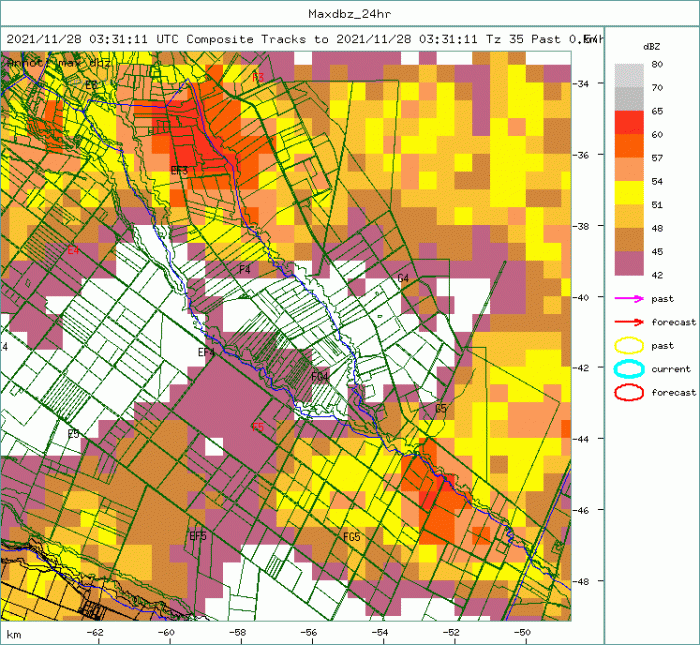This screenshot has width=700, height=645.
Task: Click the red F3 grid label
Action: click(258, 77)
